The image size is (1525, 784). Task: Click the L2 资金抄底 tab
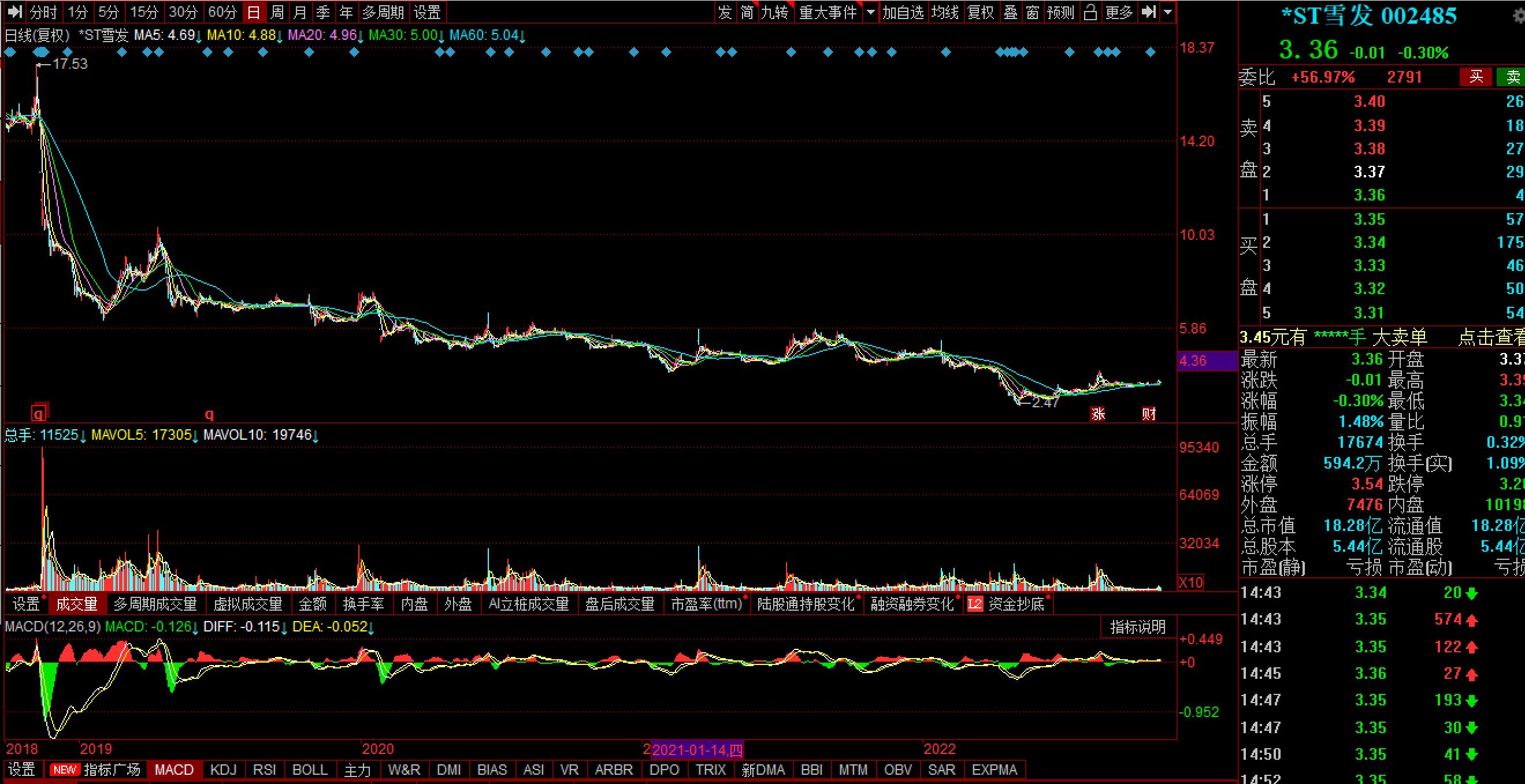(x=1008, y=604)
